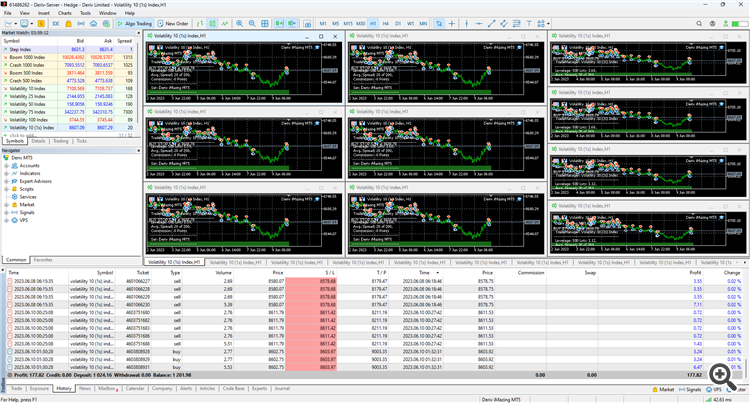Click the magnifier zoom icon over history table
Image resolution: width=750 pixels, height=403 pixels.
pyautogui.click(x=722, y=377)
